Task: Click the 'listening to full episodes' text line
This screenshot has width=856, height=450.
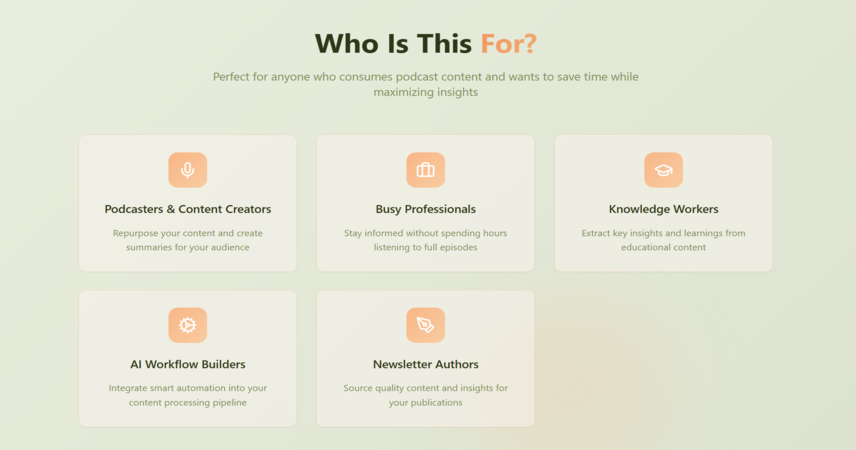Action: [x=426, y=247]
